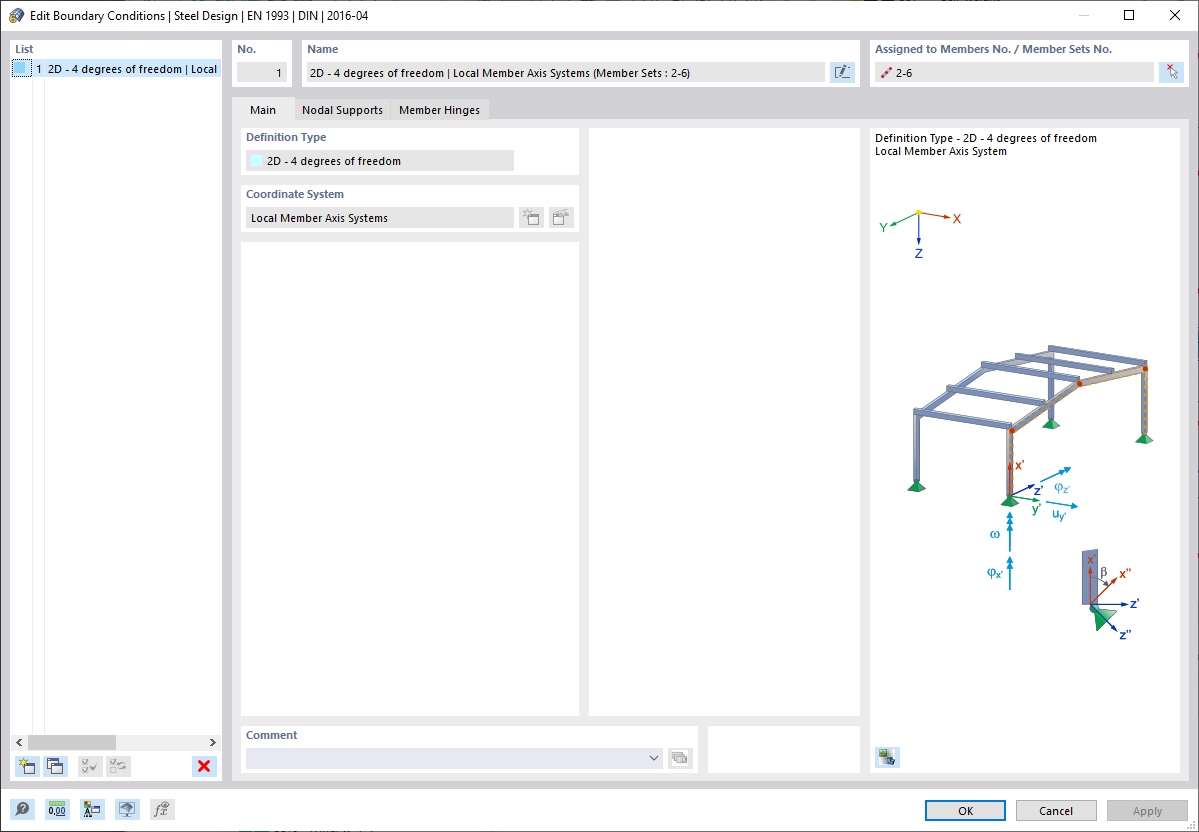Viewport: 1199px width, 832px height.
Task: Click the structural frame preview graphic
Action: pos(1032,425)
